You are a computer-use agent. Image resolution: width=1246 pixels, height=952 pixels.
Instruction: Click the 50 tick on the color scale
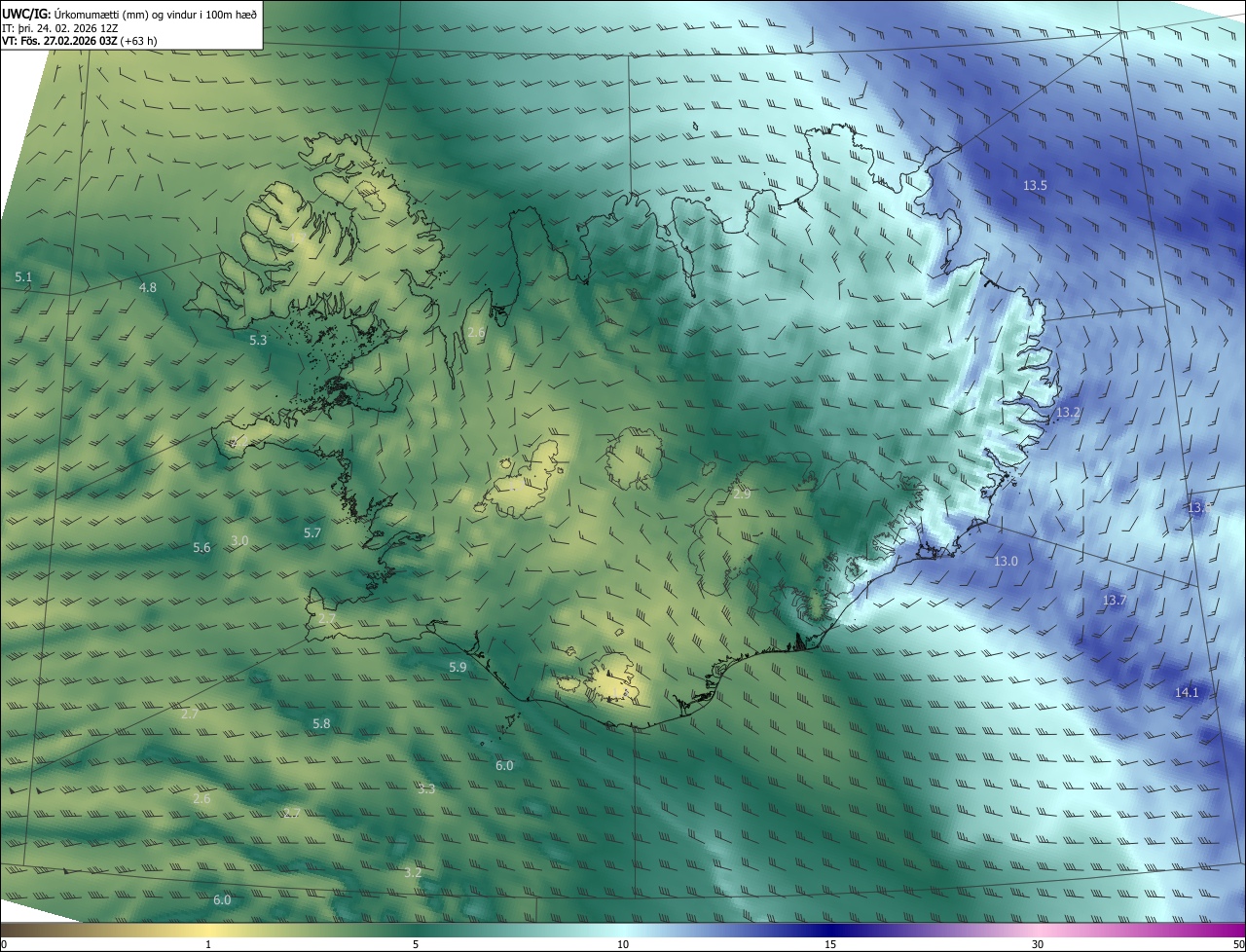click(x=1238, y=944)
